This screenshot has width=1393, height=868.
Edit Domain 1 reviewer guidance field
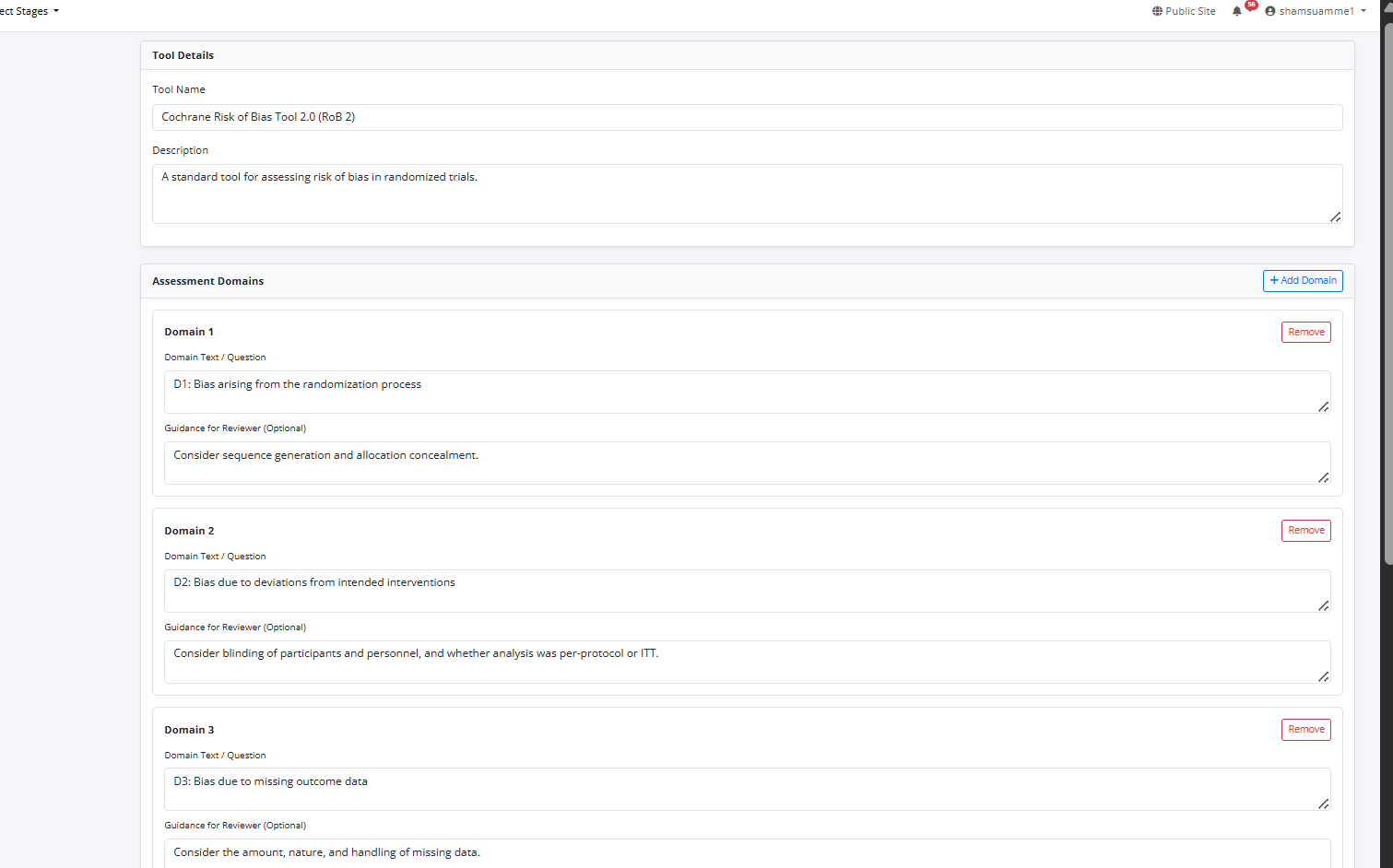[x=747, y=463]
